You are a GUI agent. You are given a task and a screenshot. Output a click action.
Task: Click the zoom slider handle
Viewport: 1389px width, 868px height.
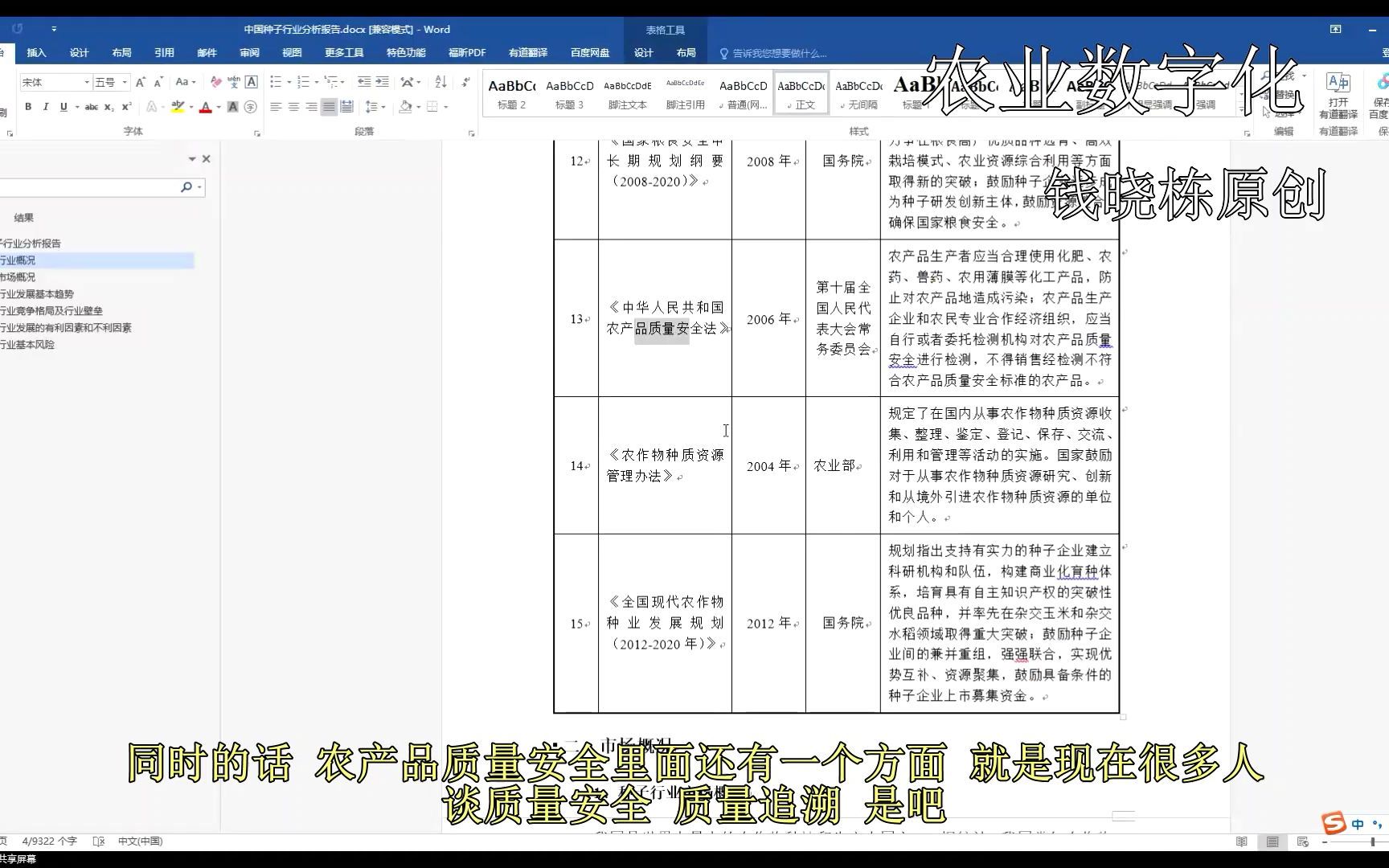(x=1372, y=841)
